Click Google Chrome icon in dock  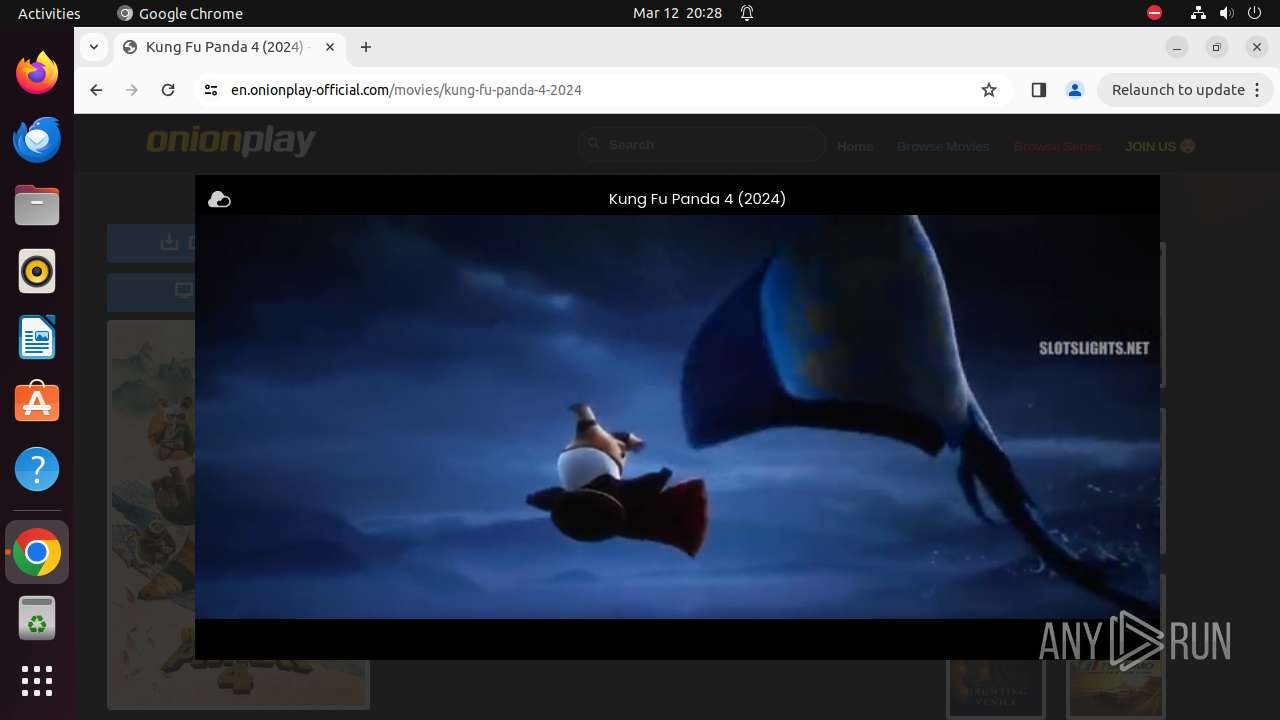(x=37, y=552)
